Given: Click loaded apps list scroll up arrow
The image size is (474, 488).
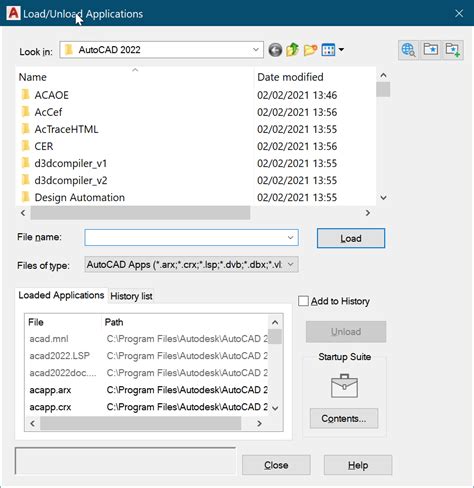Looking at the screenshot, I should coord(275,322).
